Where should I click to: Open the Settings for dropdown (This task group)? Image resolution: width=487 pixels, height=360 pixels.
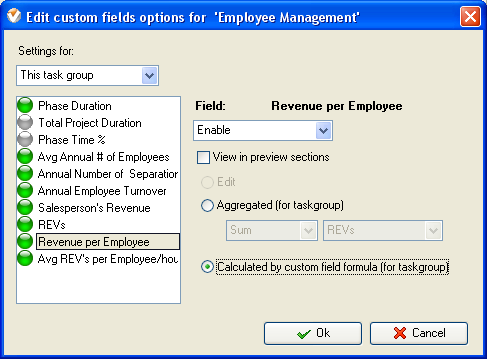(87, 75)
